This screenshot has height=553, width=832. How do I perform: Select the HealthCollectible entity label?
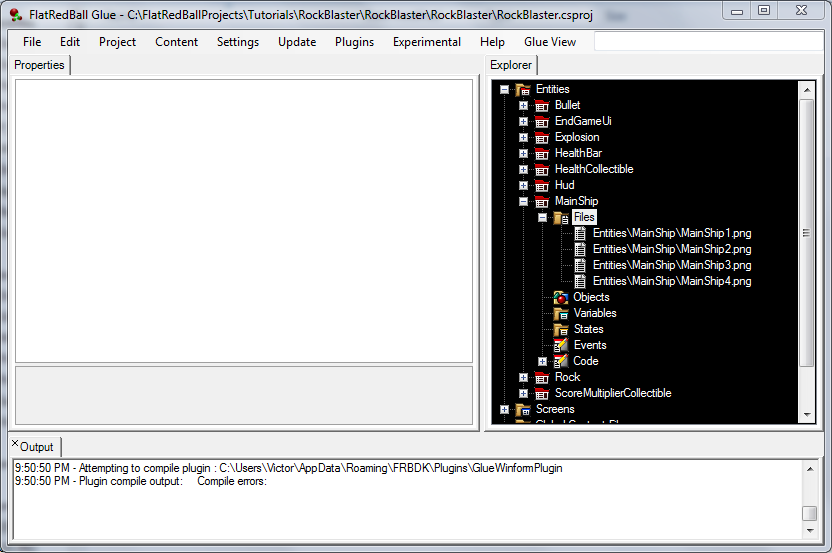coord(594,169)
